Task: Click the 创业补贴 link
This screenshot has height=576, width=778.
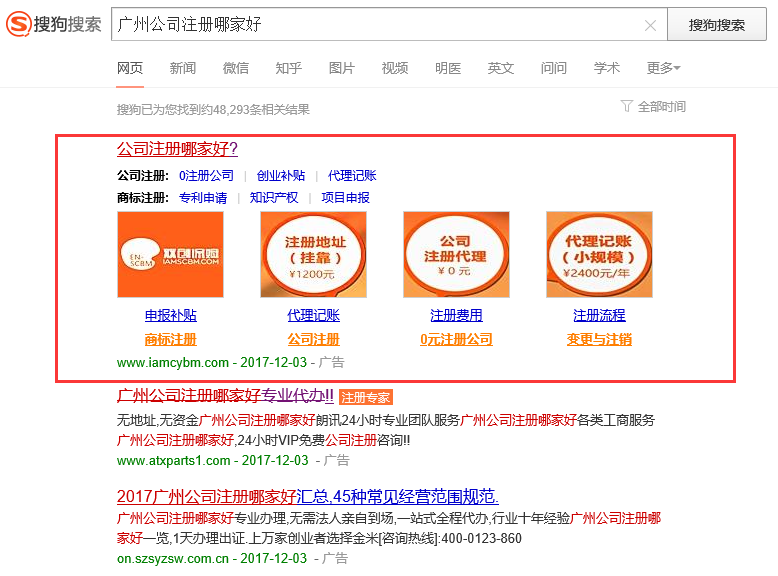Action: coord(281,175)
